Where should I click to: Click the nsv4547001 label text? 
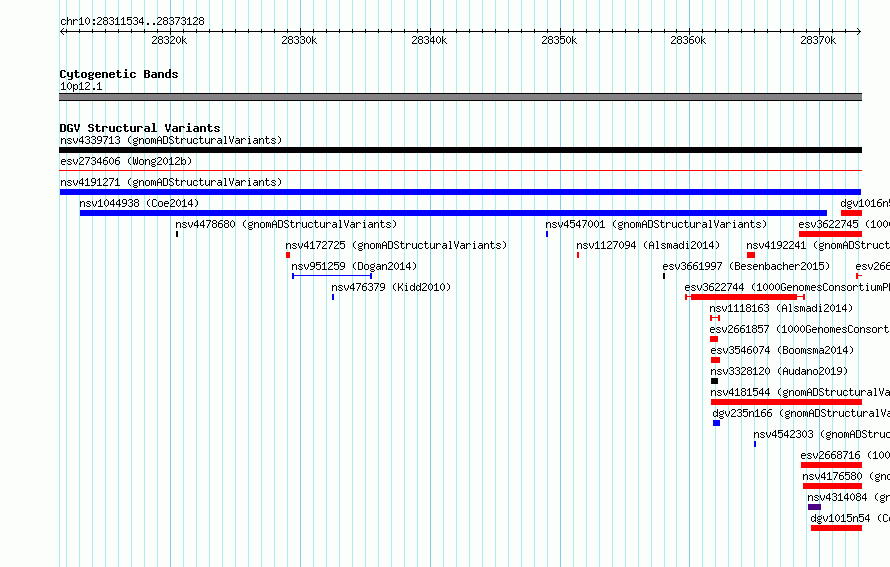tap(656, 224)
